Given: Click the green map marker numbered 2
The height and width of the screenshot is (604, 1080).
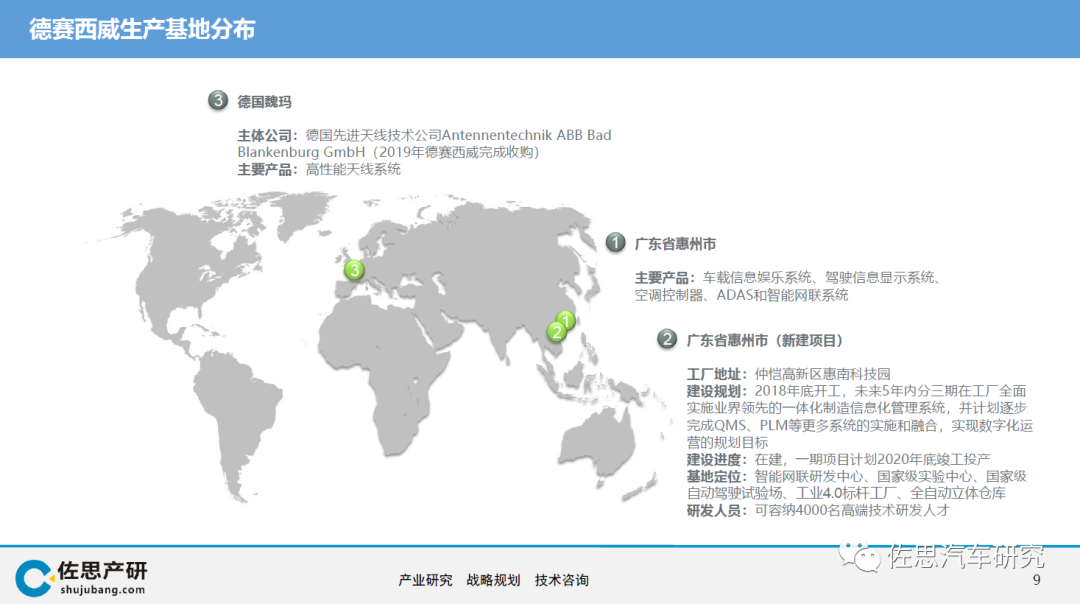Looking at the screenshot, I should 557,332.
